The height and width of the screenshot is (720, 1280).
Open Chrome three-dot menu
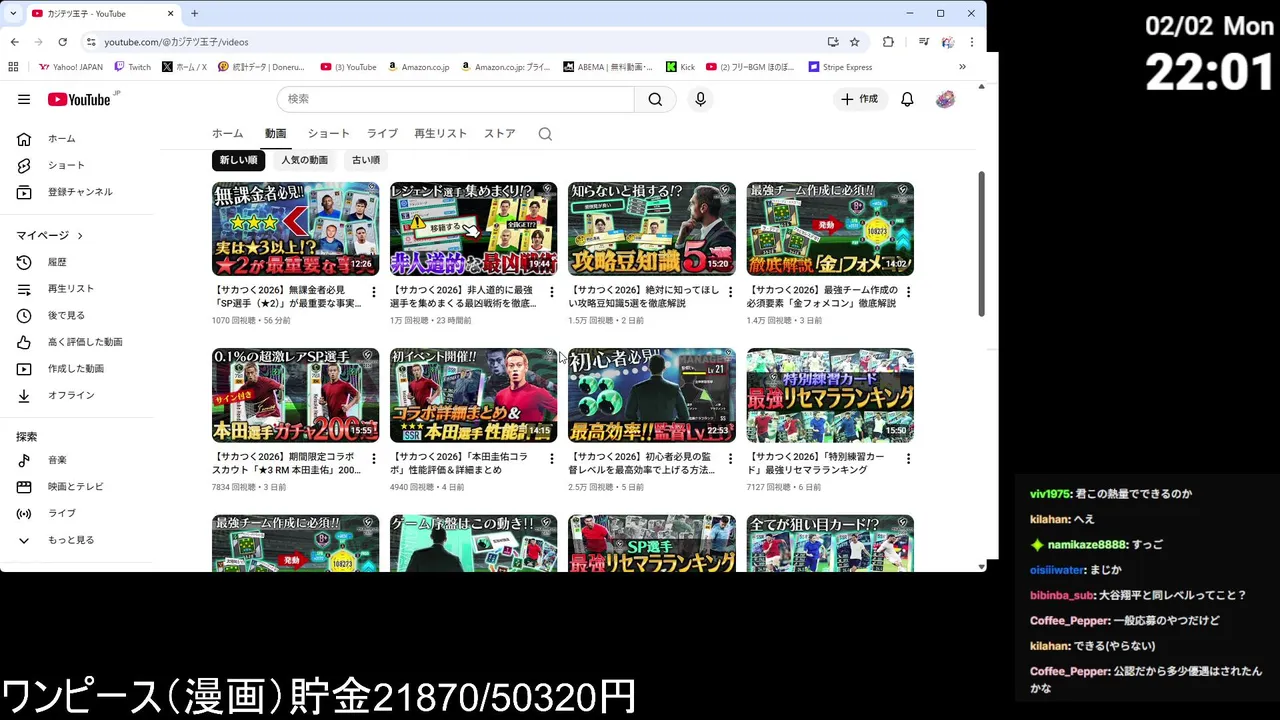click(972, 42)
